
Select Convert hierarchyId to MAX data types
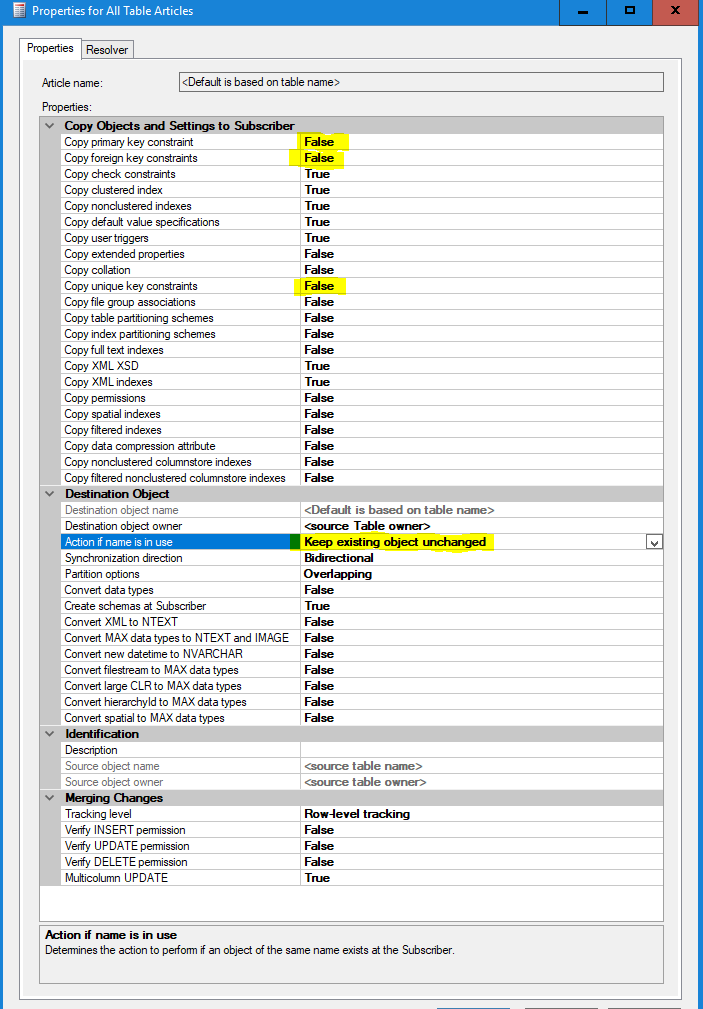point(362,702)
